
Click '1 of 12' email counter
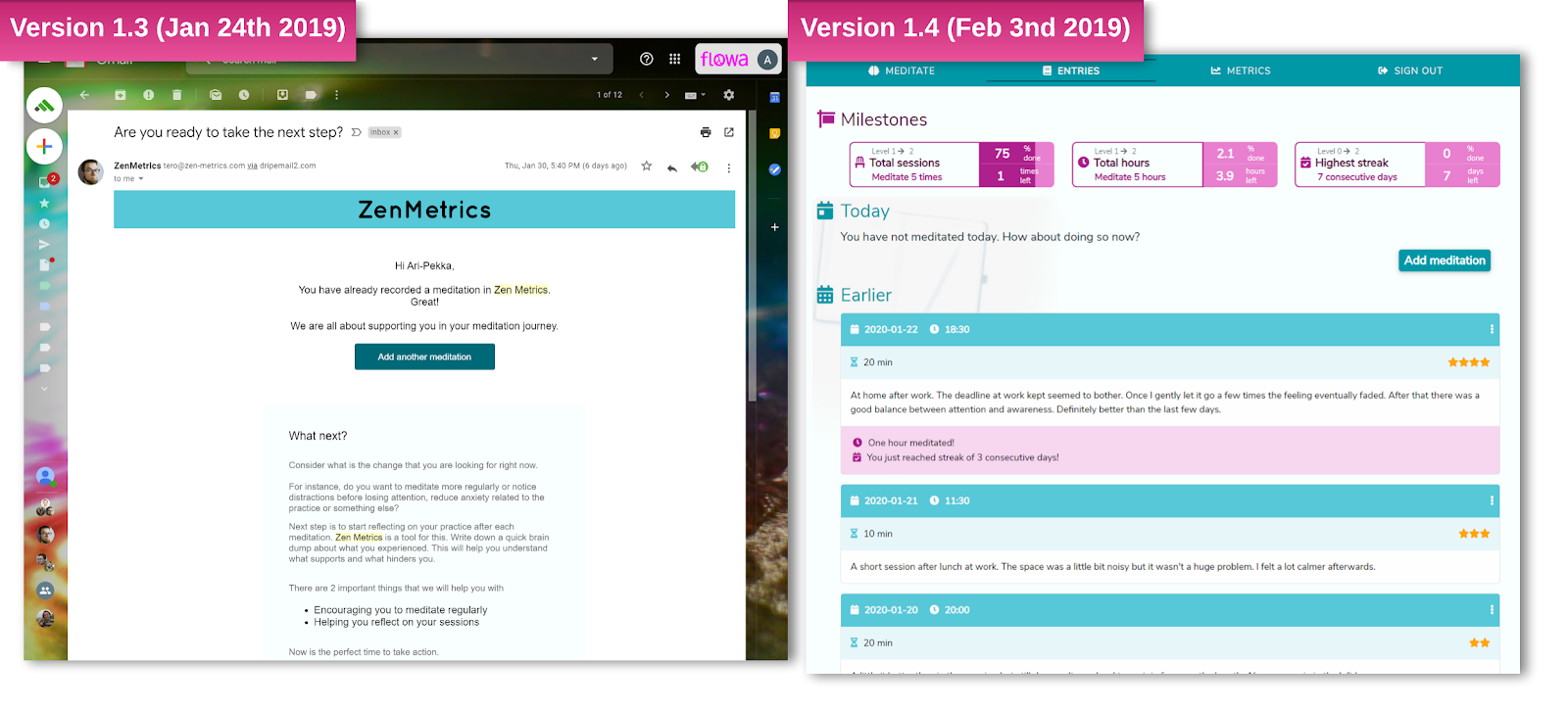click(610, 95)
